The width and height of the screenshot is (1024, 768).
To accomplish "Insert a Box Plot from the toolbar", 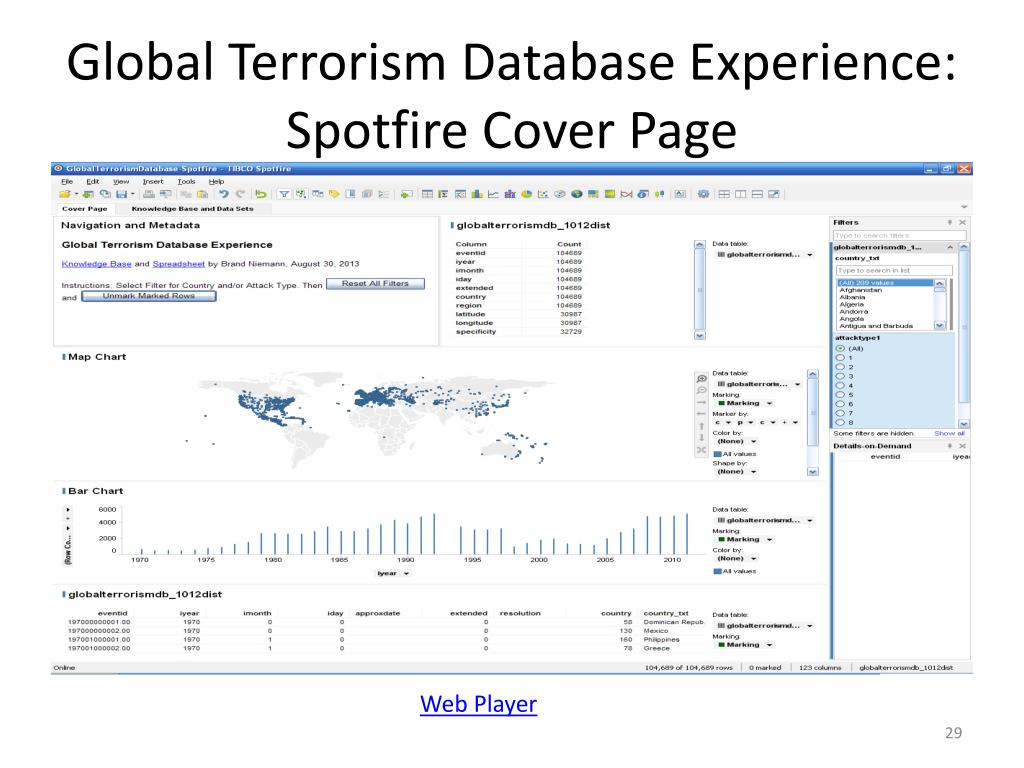I will pos(660,194).
